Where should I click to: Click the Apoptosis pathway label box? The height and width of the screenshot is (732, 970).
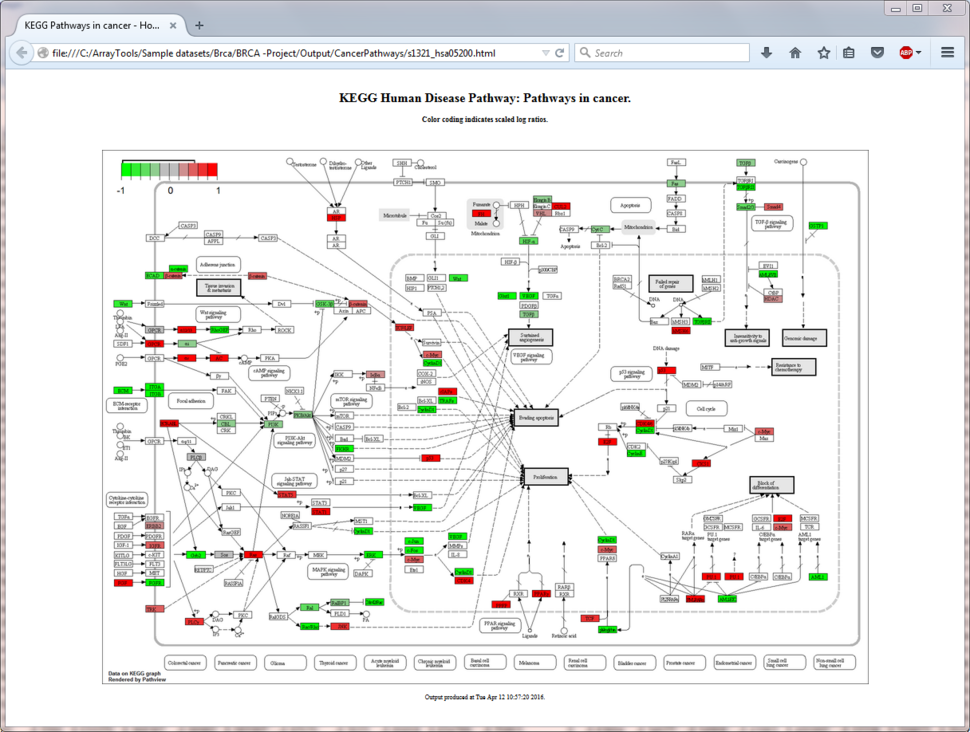click(x=630, y=205)
